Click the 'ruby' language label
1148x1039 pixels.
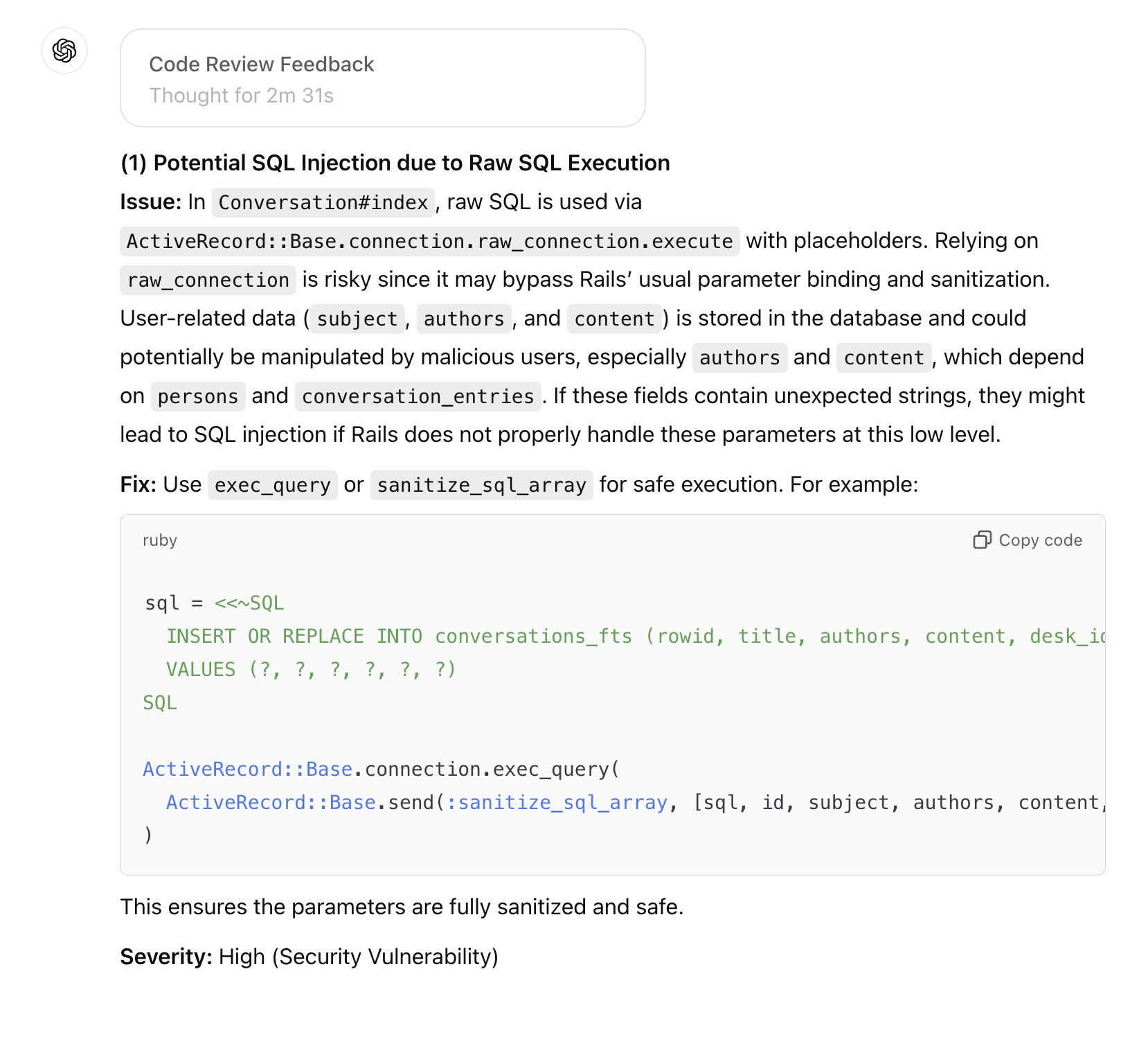160,540
